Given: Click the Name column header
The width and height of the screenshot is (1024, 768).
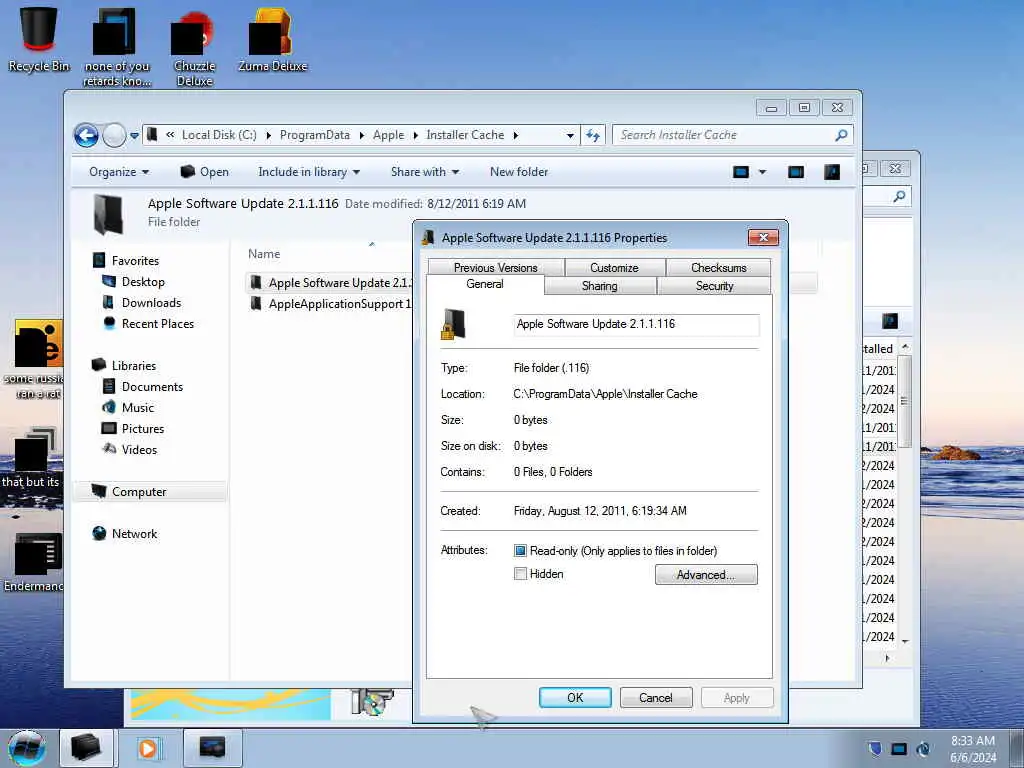Looking at the screenshot, I should tap(264, 254).
